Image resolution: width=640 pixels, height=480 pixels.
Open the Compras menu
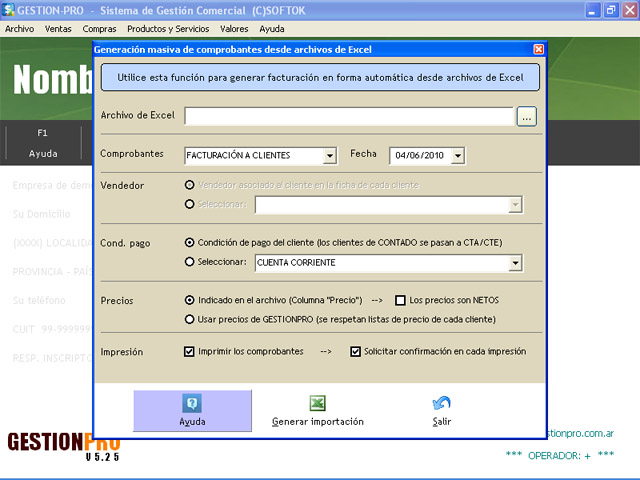99,29
